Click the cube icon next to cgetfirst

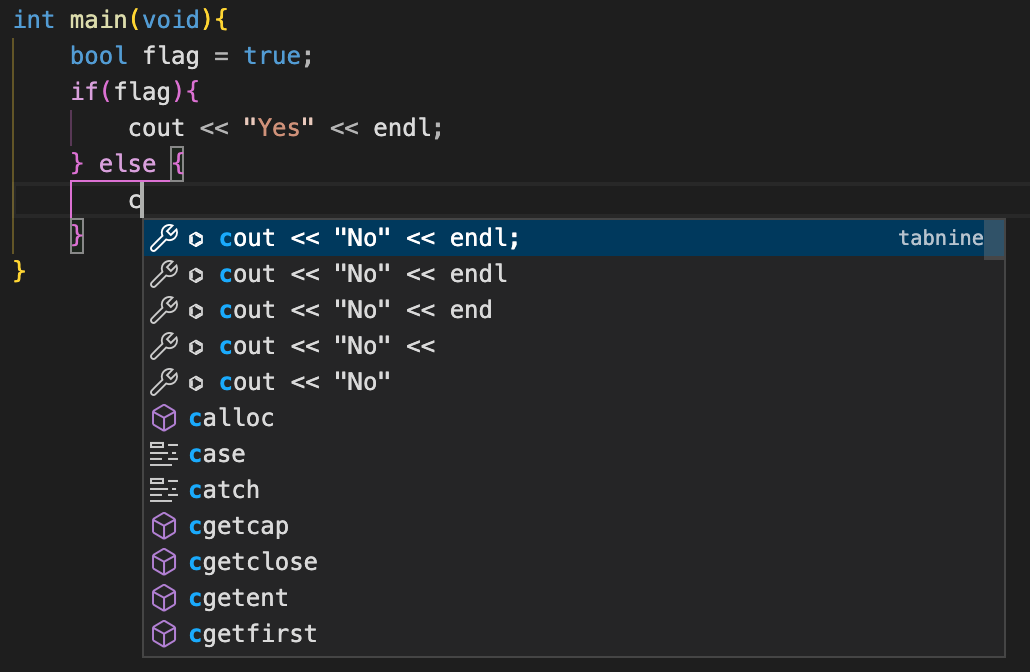pyautogui.click(x=164, y=635)
